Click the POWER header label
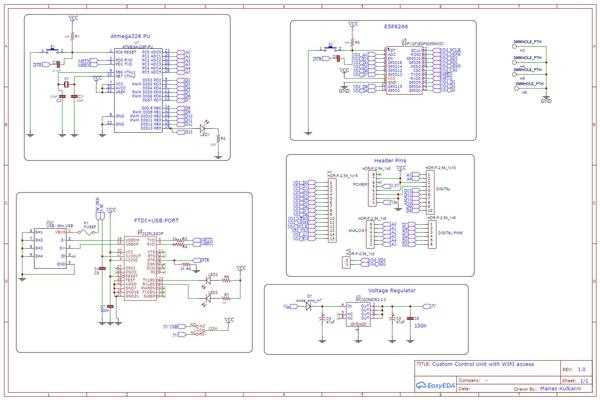 360,184
